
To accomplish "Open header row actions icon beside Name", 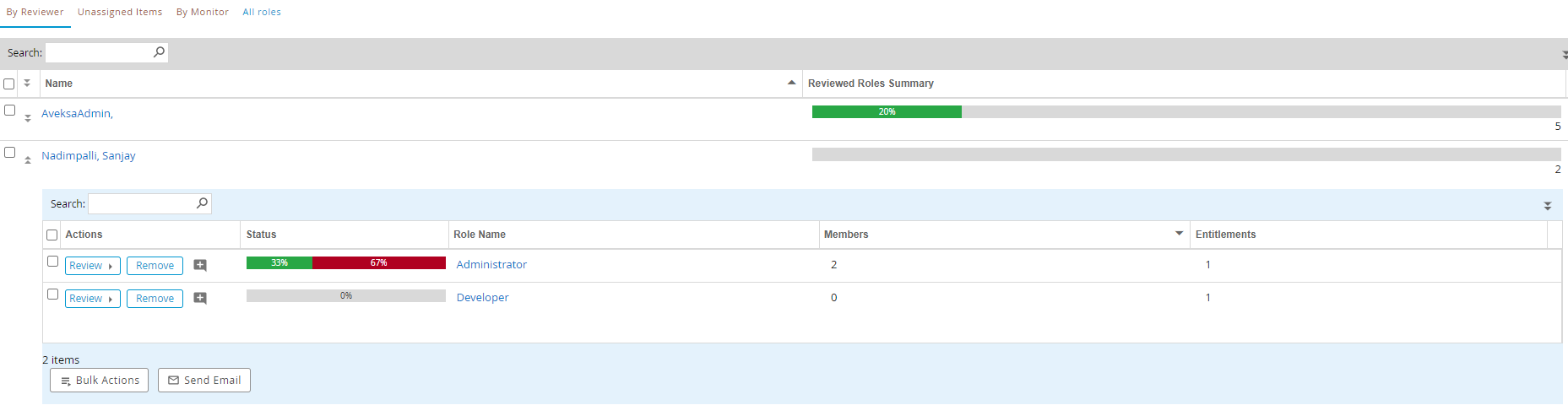I will tap(27, 84).
